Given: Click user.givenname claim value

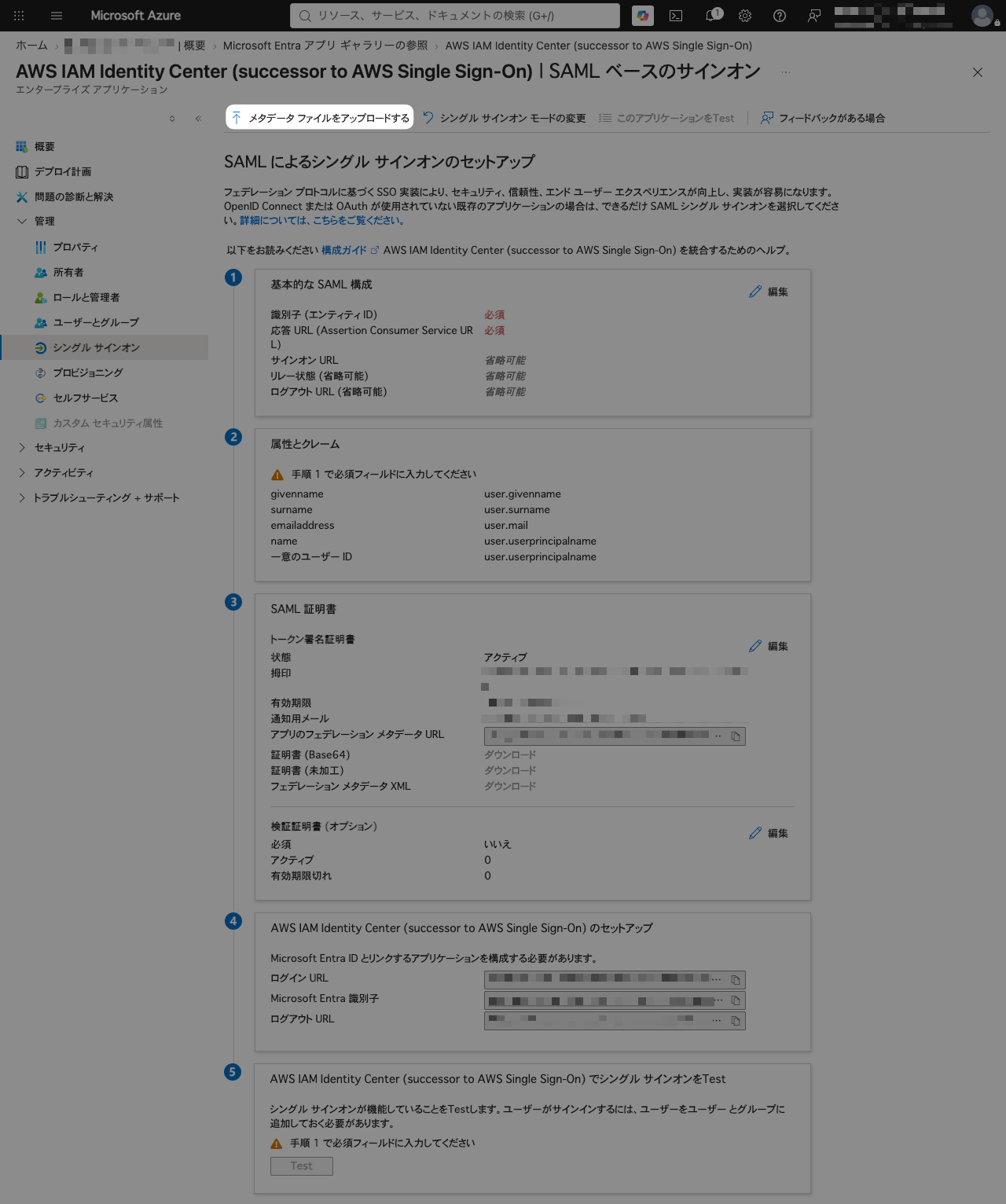Looking at the screenshot, I should coord(523,494).
